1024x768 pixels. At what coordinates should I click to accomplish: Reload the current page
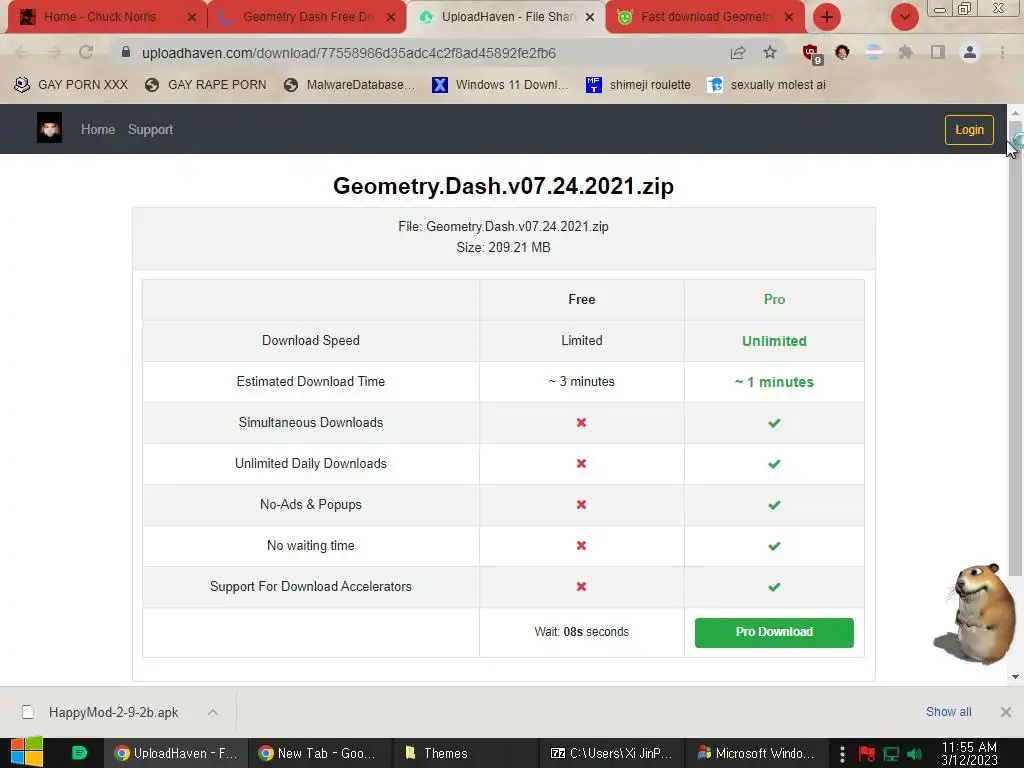click(86, 52)
